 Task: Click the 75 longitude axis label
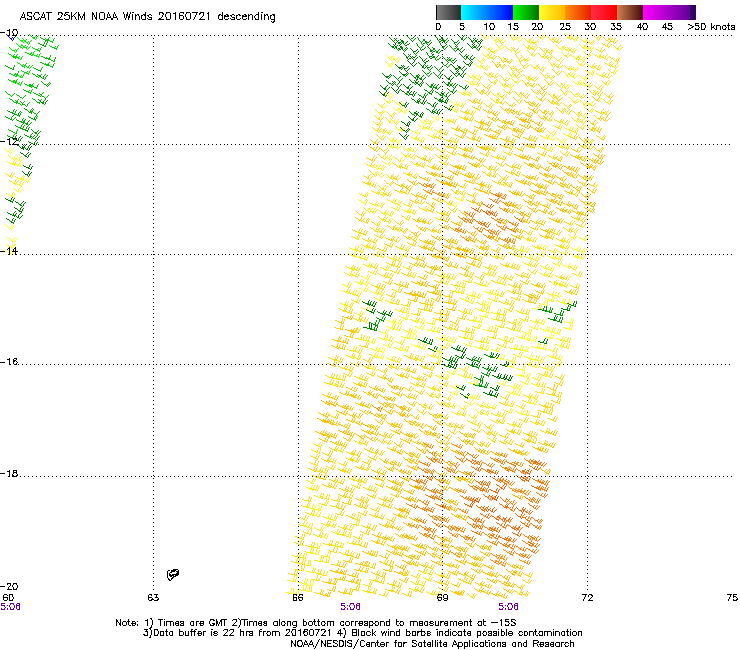click(x=732, y=598)
